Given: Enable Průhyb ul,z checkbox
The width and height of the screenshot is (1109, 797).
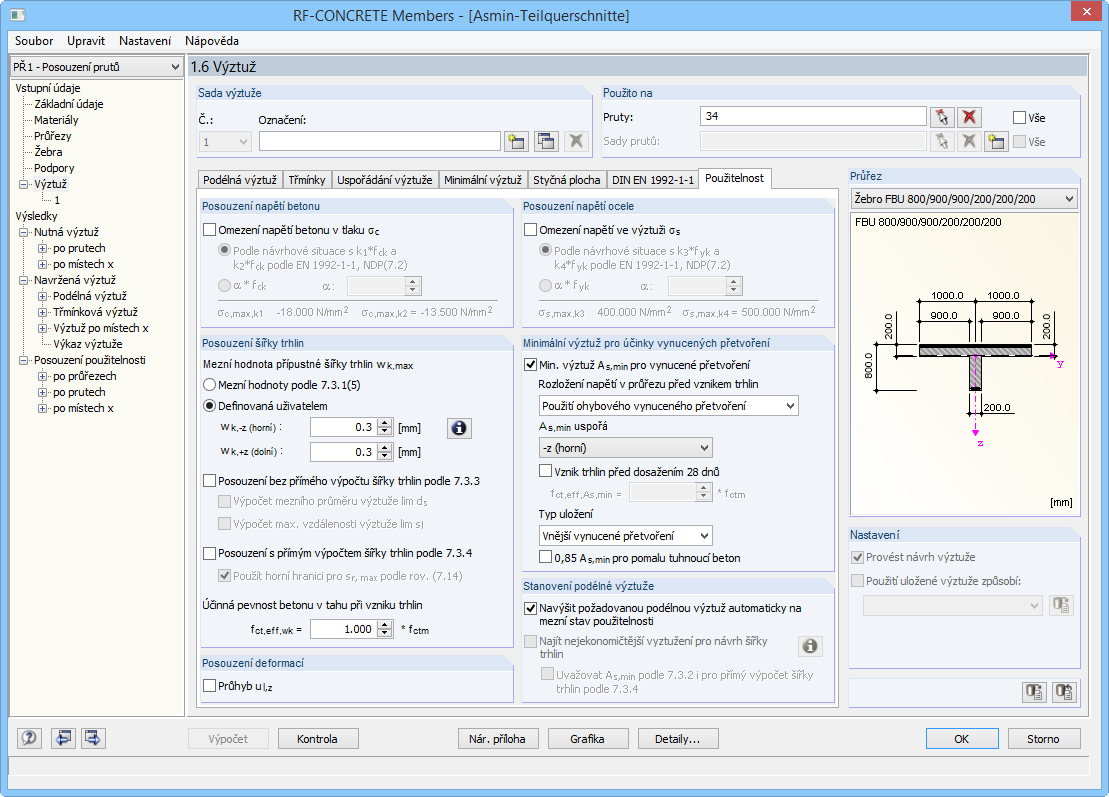Looking at the screenshot, I should 209,685.
